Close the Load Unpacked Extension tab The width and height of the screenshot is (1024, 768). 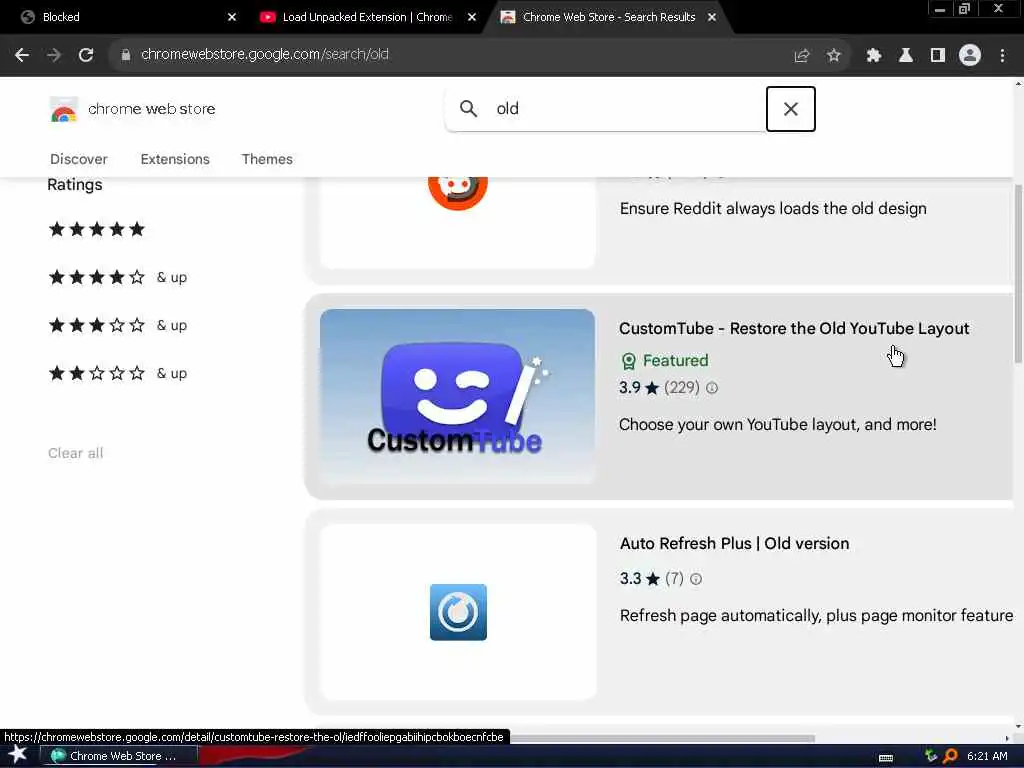[x=472, y=17]
